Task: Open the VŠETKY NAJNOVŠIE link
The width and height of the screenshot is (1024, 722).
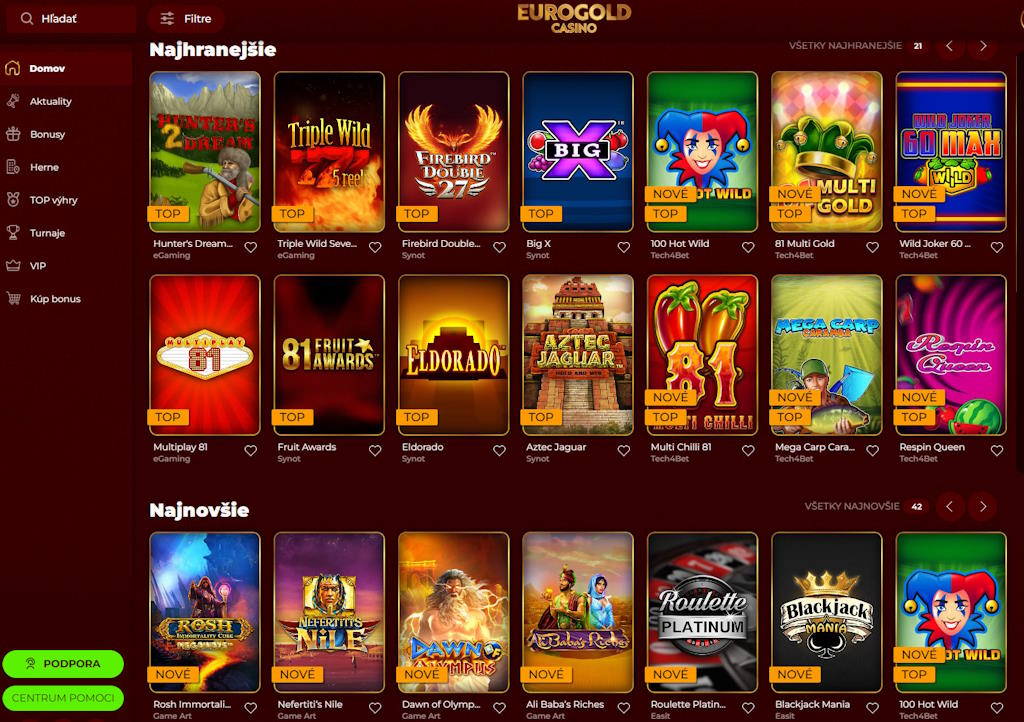Action: point(852,507)
